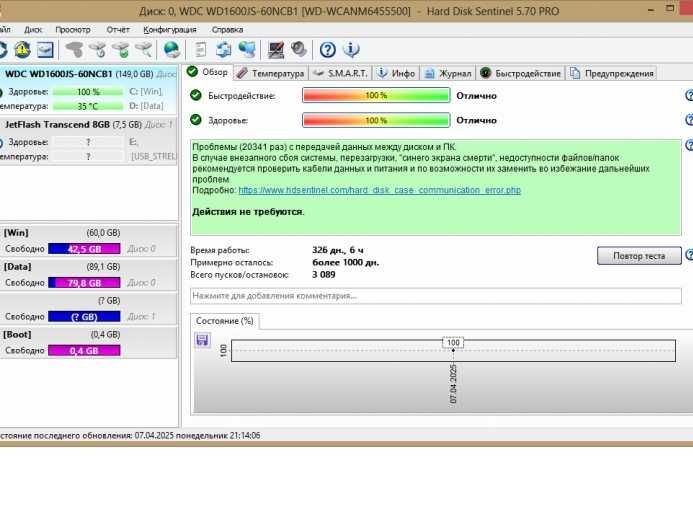Click the Повтор теста button
This screenshot has height=520, width=693.
639,256
